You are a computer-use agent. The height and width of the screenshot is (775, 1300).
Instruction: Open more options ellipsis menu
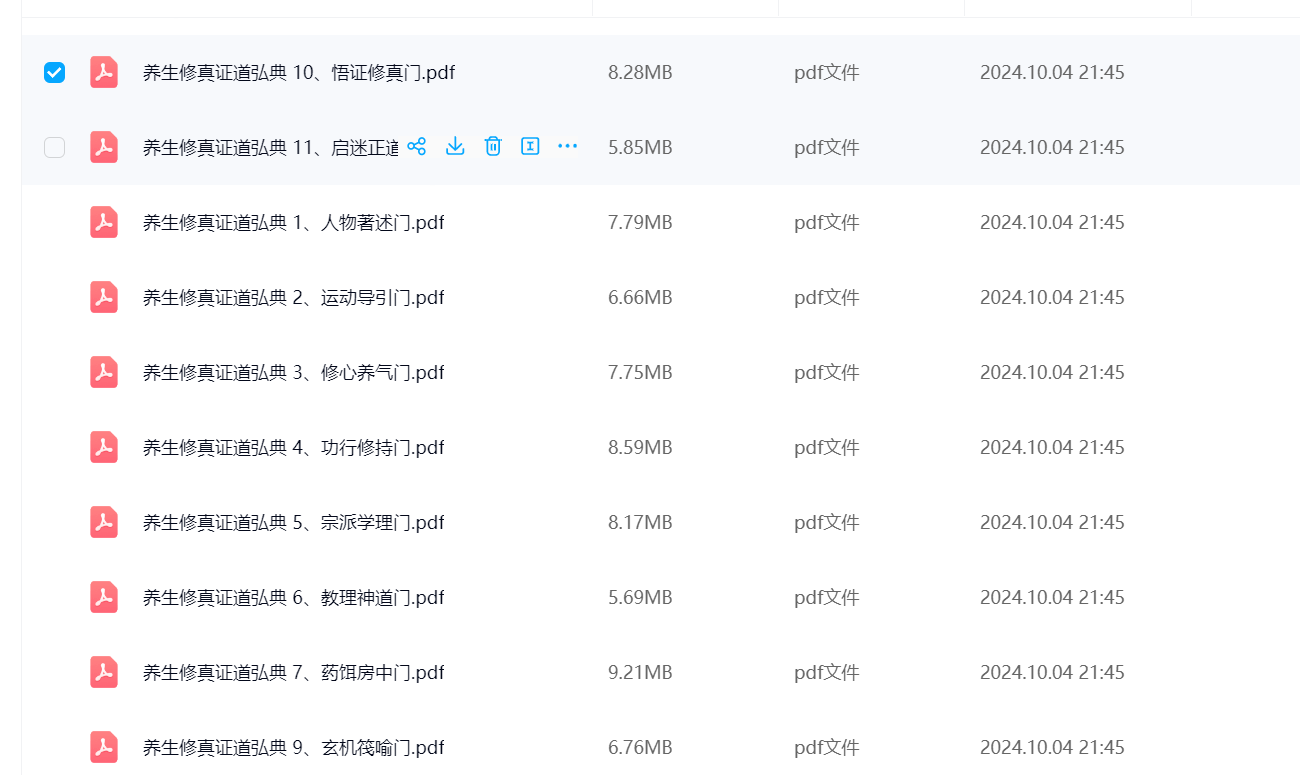click(567, 147)
